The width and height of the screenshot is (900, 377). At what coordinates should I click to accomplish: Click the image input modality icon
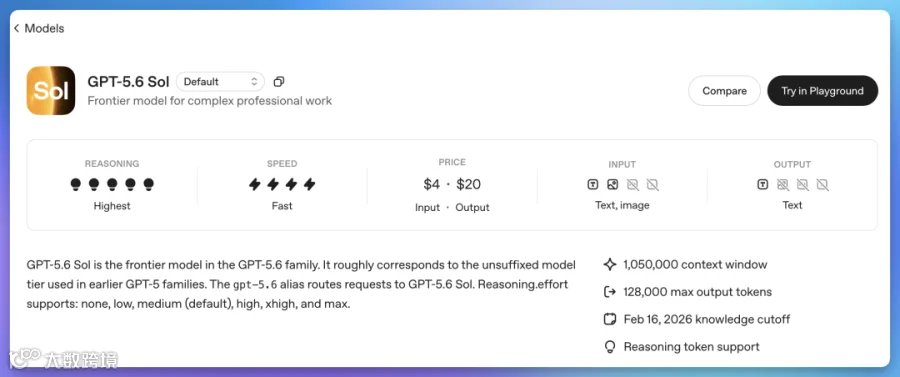click(x=612, y=184)
